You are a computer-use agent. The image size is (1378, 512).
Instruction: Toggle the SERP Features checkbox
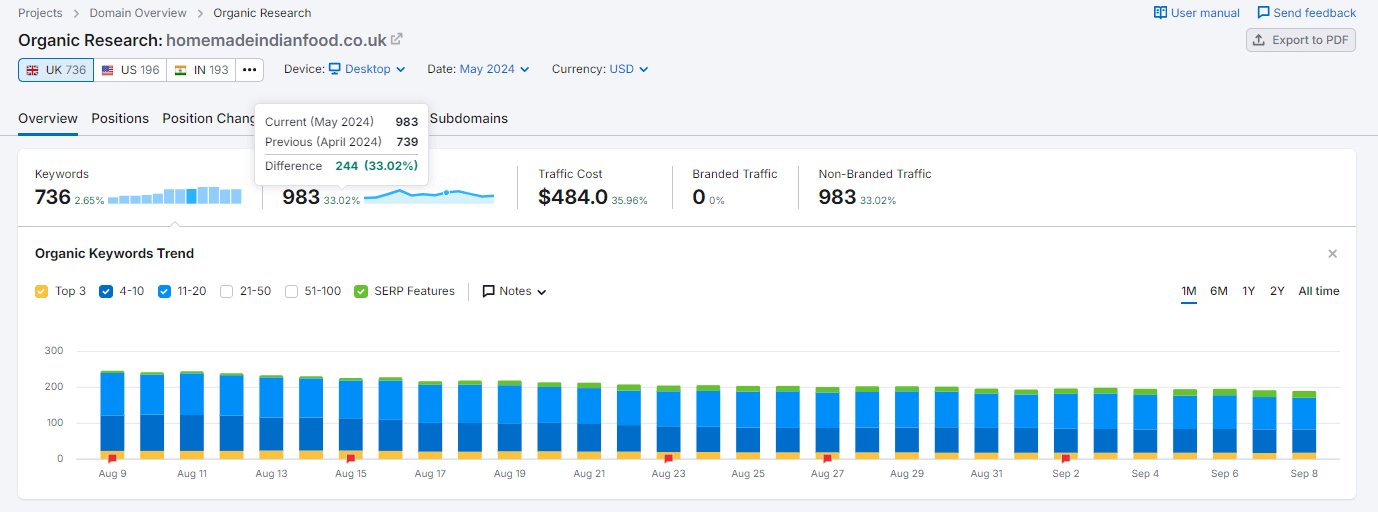(x=361, y=292)
